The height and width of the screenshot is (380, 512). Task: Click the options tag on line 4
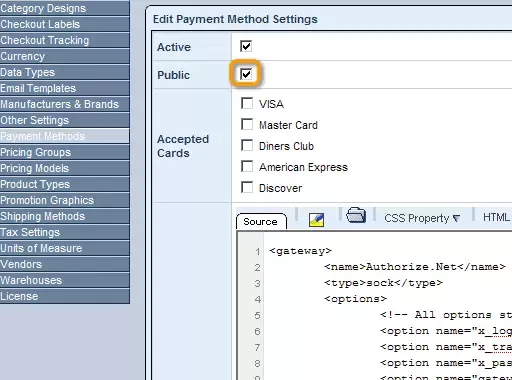coord(355,299)
